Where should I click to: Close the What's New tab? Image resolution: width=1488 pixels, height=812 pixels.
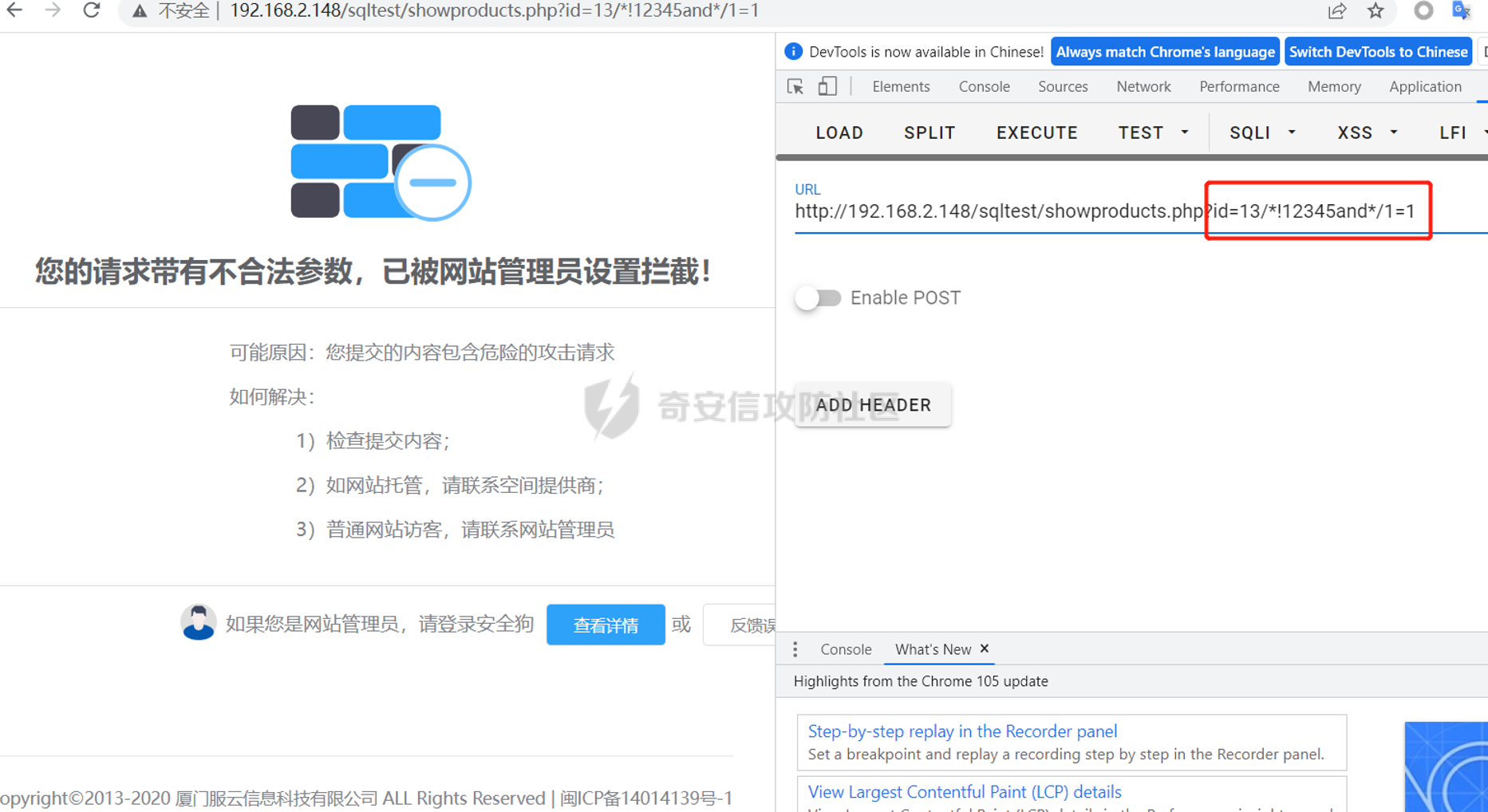click(x=985, y=649)
